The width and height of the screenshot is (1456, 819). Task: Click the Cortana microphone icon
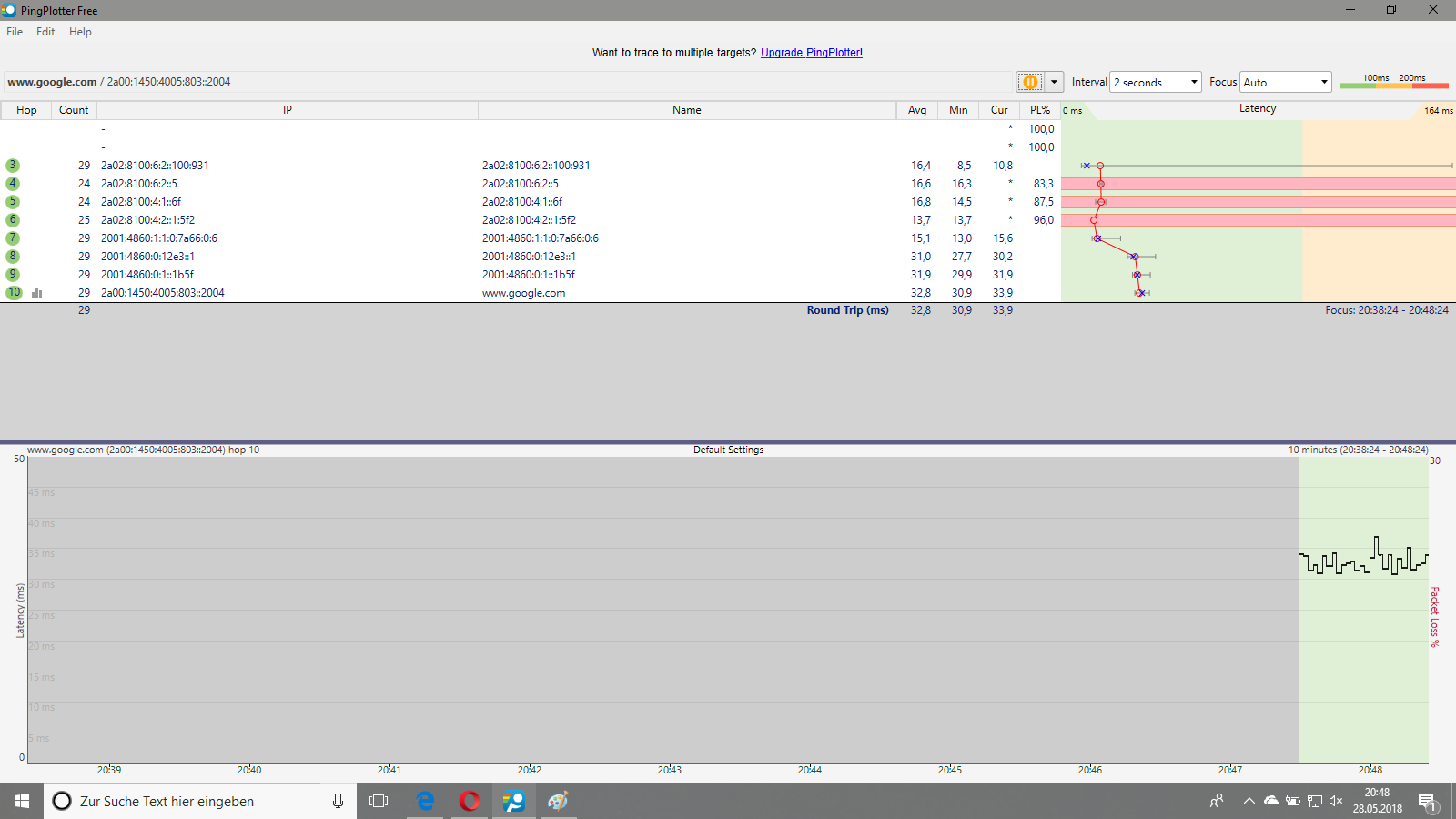[338, 801]
